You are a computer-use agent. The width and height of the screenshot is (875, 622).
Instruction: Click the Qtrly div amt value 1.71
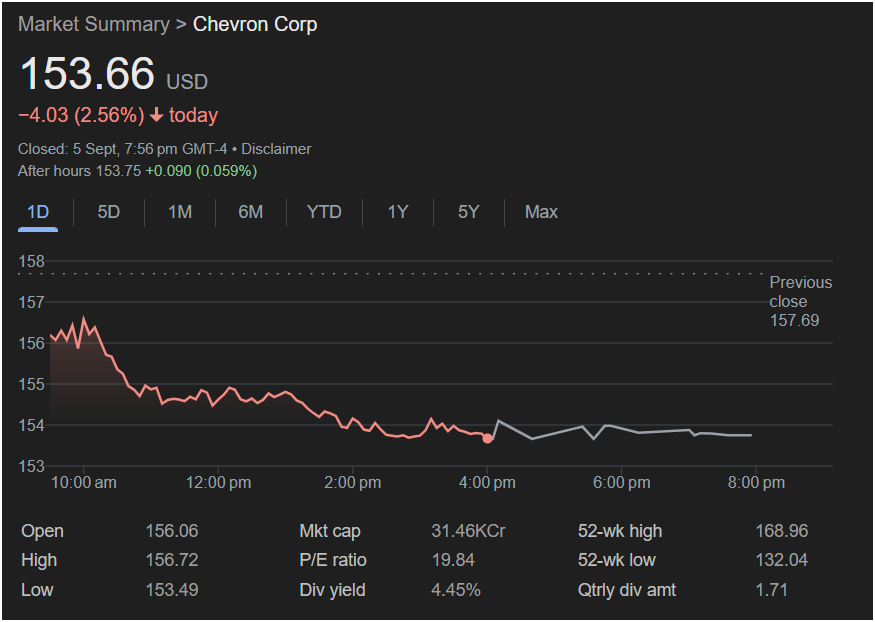click(x=771, y=590)
